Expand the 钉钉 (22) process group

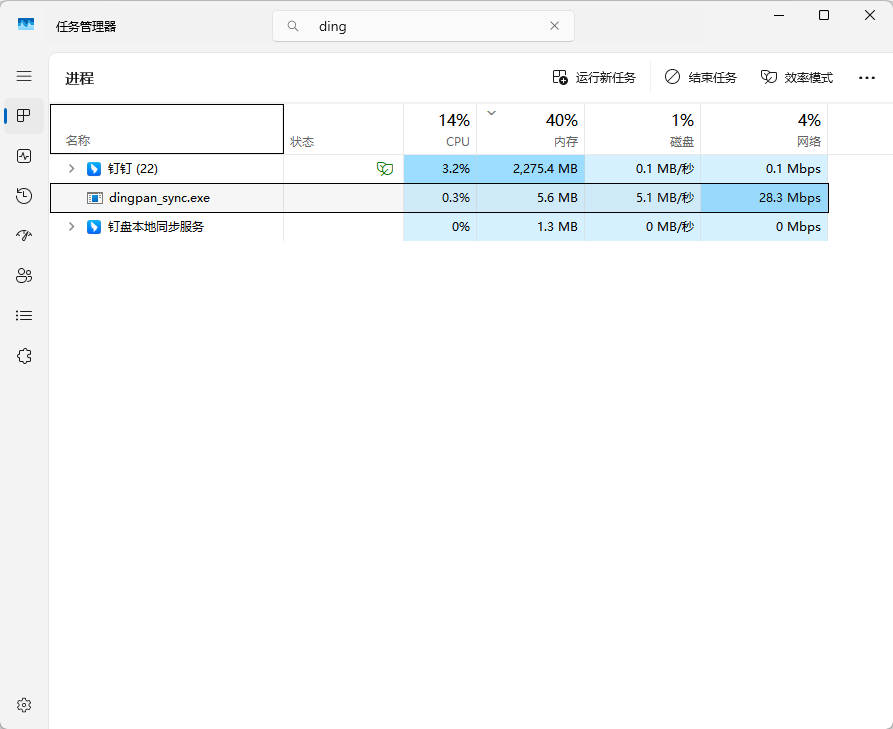click(72, 169)
